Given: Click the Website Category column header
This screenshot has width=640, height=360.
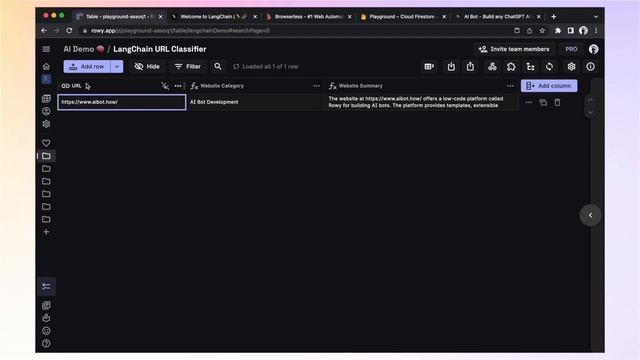Looking at the screenshot, I should coord(256,86).
